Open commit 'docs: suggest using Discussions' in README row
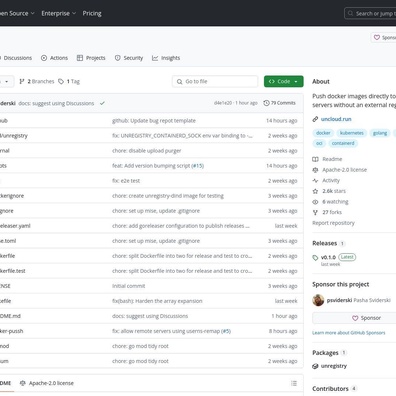The height and width of the screenshot is (396, 396). [x=150, y=316]
